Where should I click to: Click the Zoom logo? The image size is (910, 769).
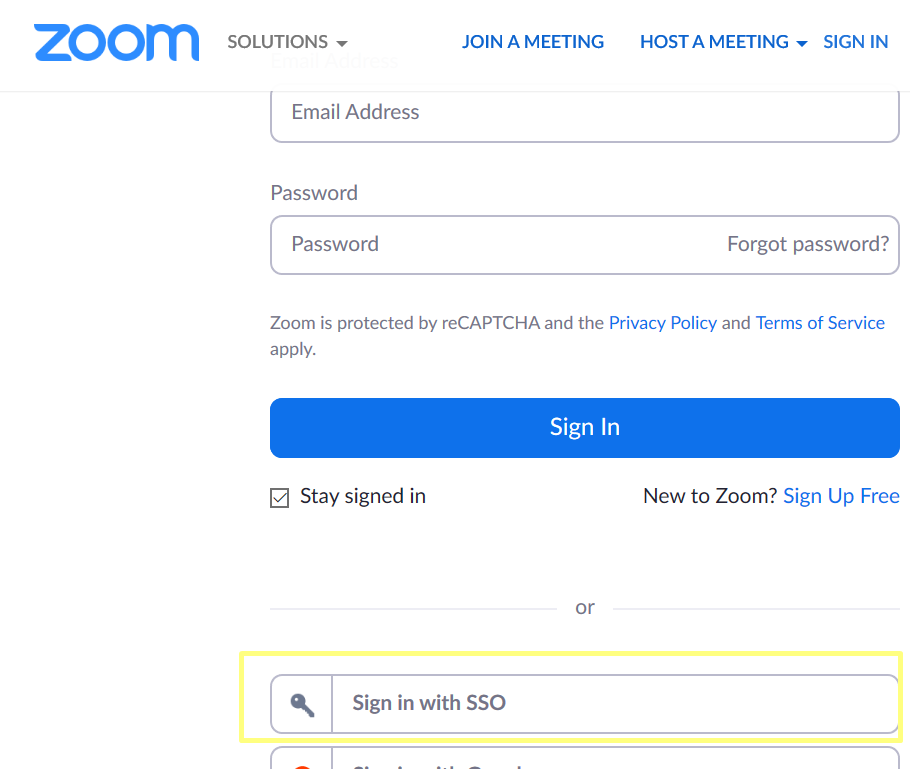pos(116,42)
